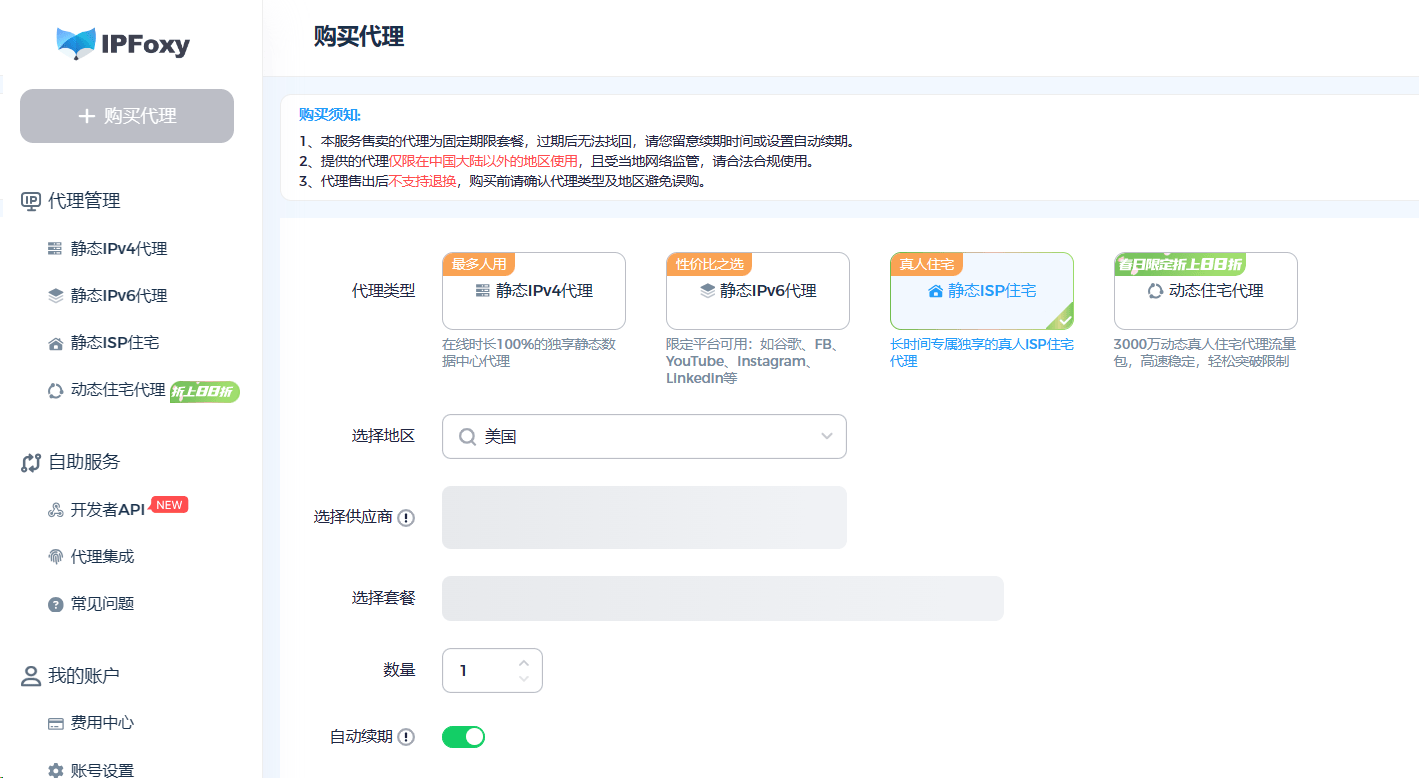Click the 最多人用 tag
This screenshot has width=1419, height=778.
pos(479,264)
